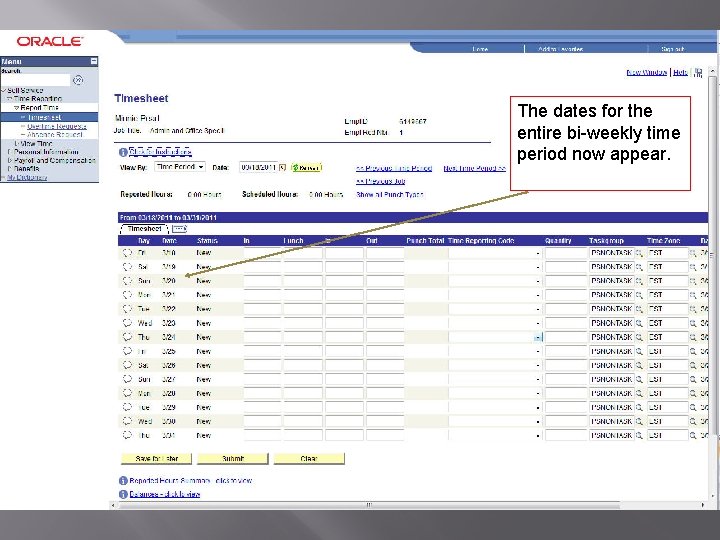Open the Help link
The height and width of the screenshot is (540, 720).
coord(680,73)
